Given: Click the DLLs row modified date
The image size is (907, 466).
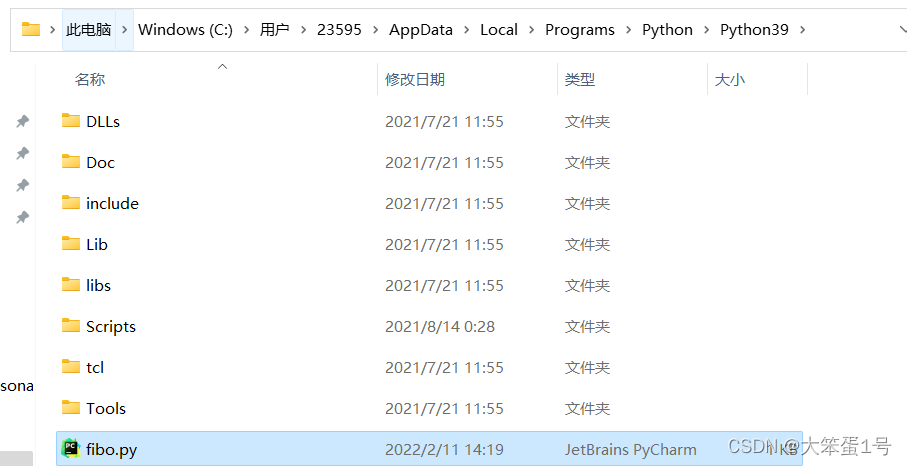Looking at the screenshot, I should (444, 121).
